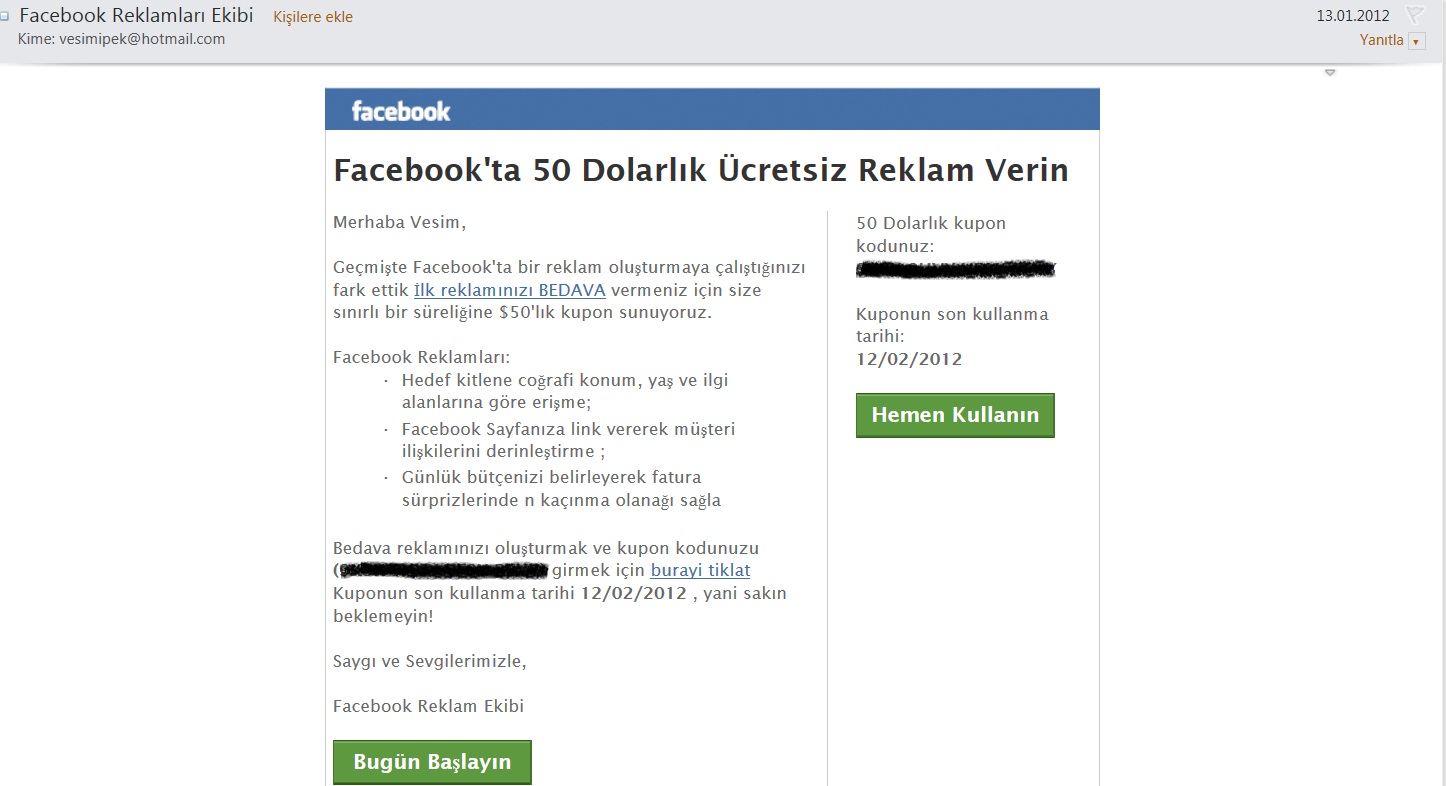
Task: Click the facebook logo in blue banner
Action: click(401, 111)
